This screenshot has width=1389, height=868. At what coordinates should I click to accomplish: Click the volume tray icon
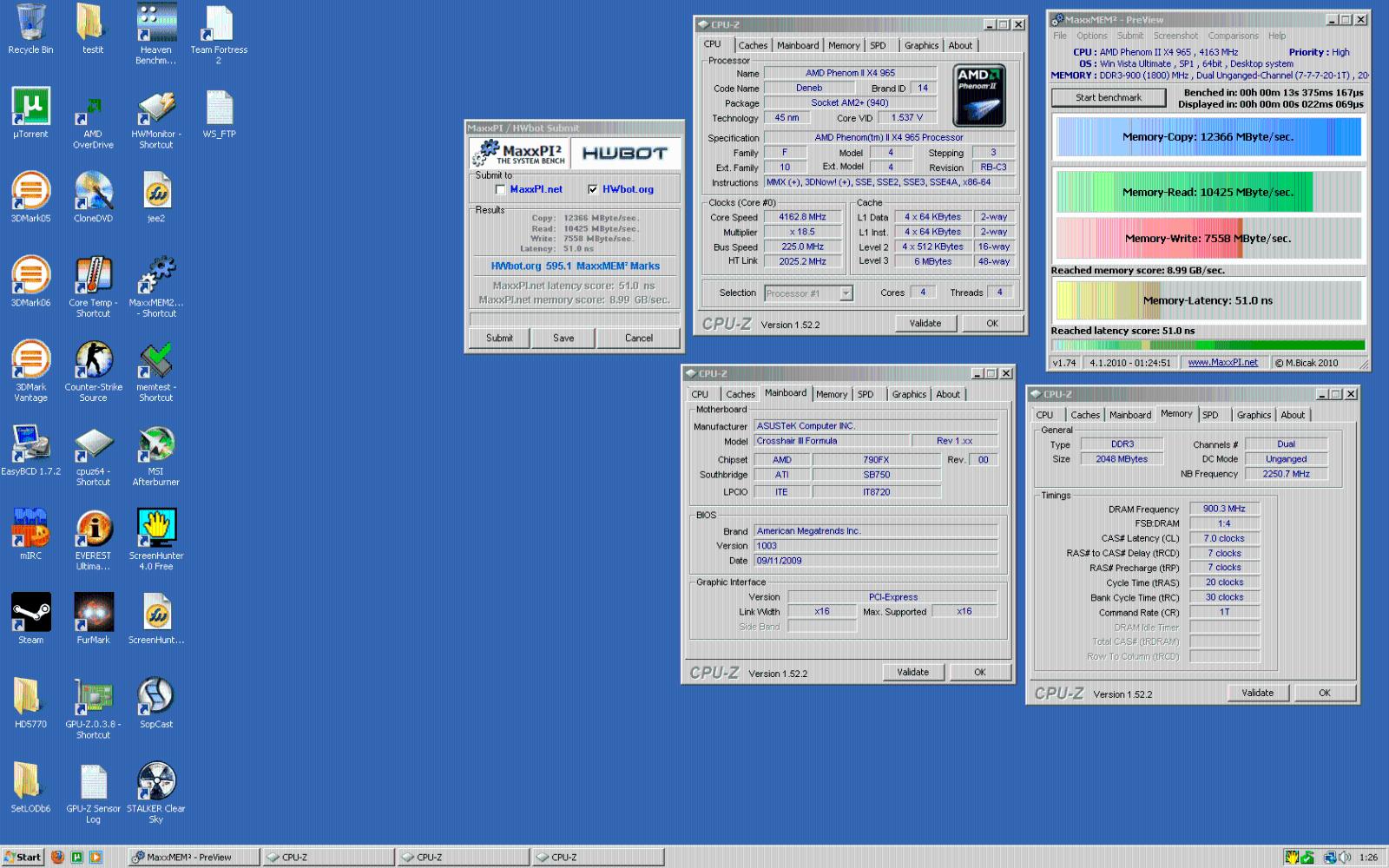click(x=1346, y=858)
